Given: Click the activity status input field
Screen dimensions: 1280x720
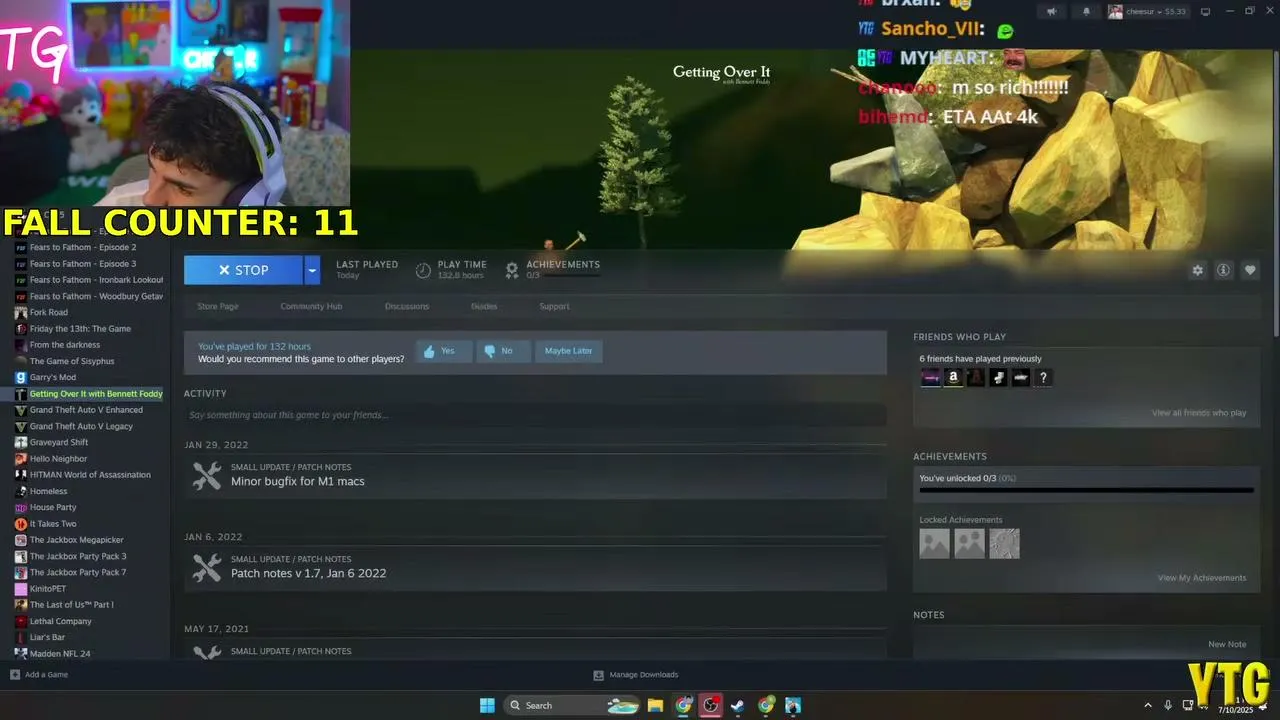Looking at the screenshot, I should 535,415.
